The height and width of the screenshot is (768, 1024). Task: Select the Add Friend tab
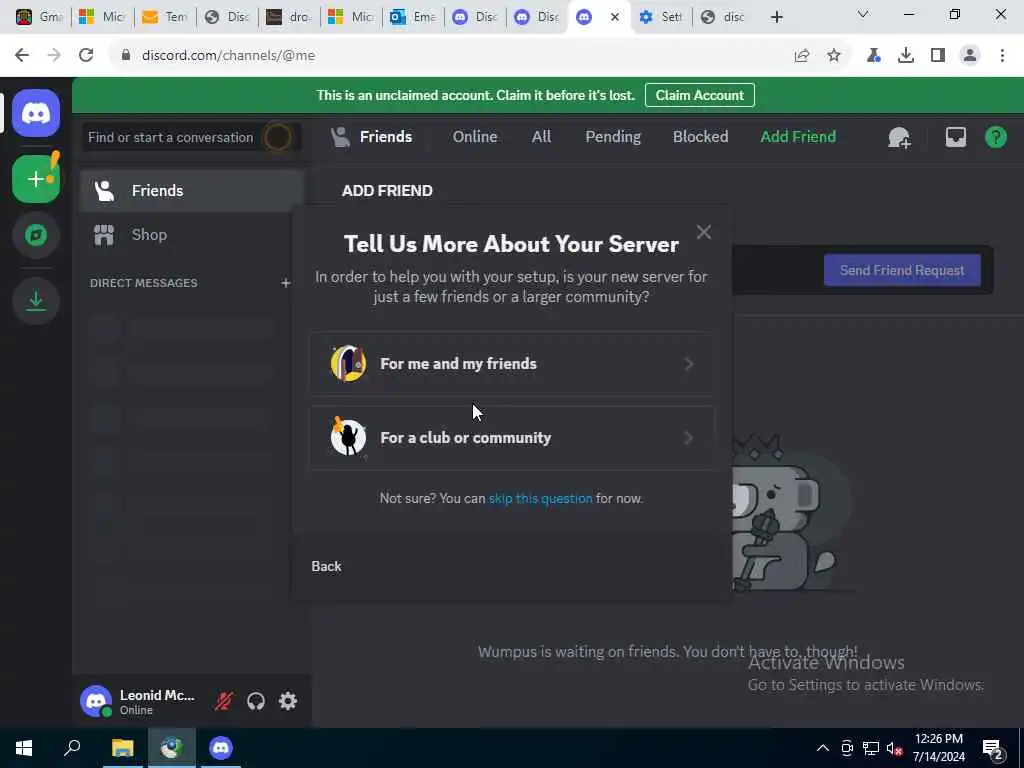(797, 136)
